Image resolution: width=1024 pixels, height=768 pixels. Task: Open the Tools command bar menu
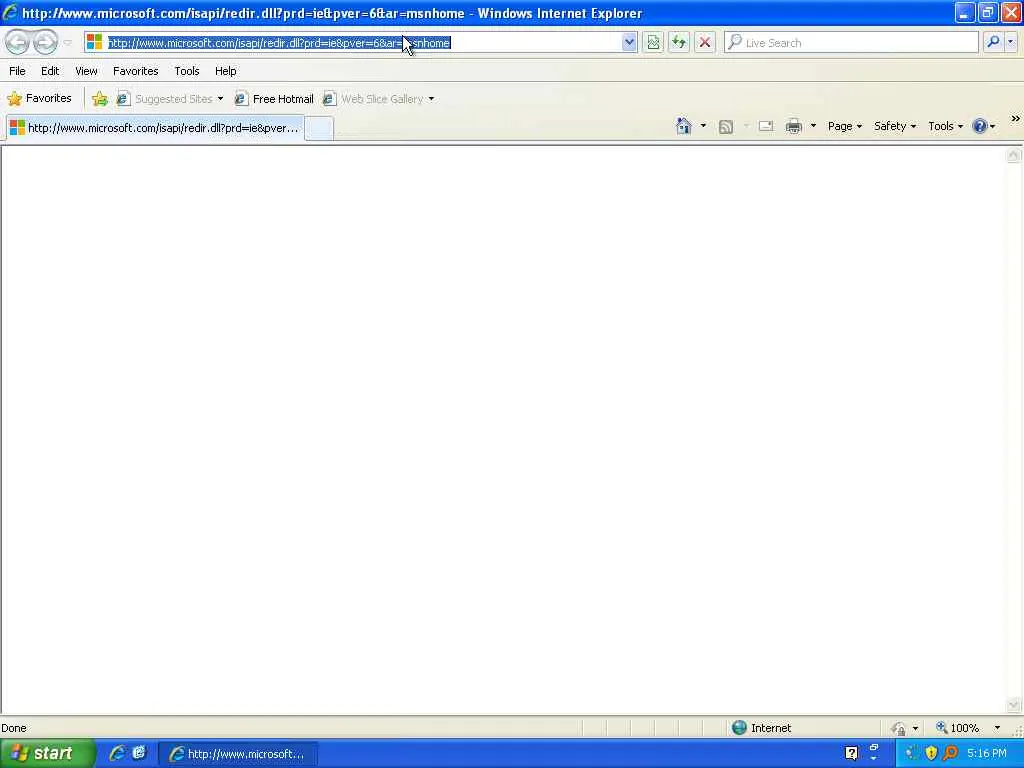tap(945, 126)
